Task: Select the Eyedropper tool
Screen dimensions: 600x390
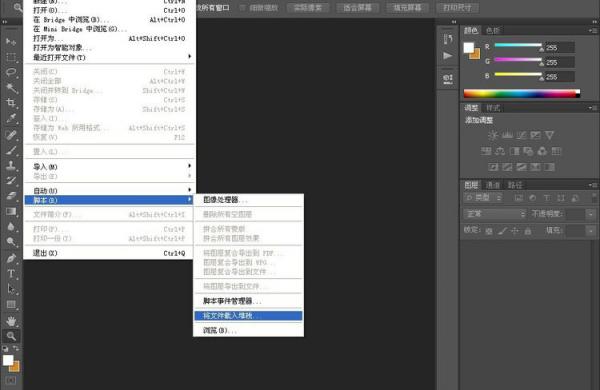Action: pyautogui.click(x=11, y=118)
